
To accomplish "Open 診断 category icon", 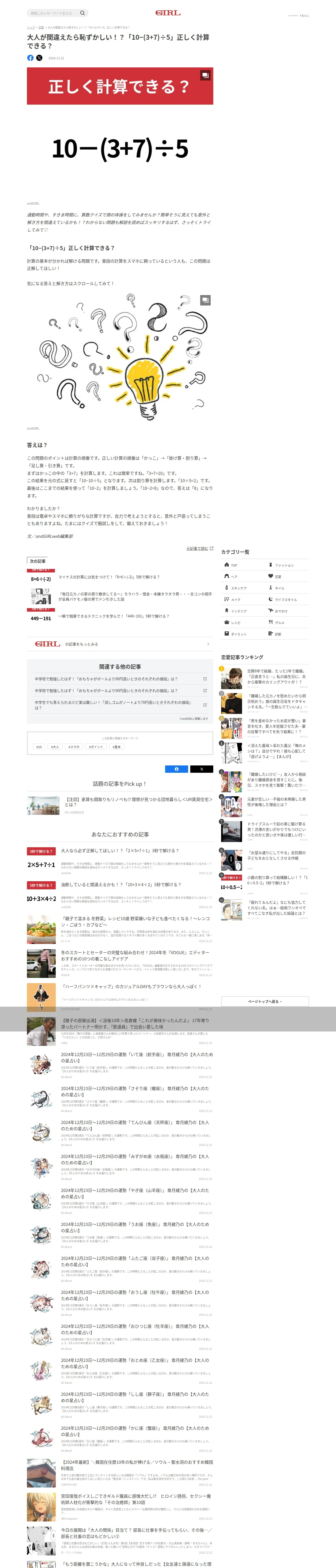I will (x=271, y=634).
